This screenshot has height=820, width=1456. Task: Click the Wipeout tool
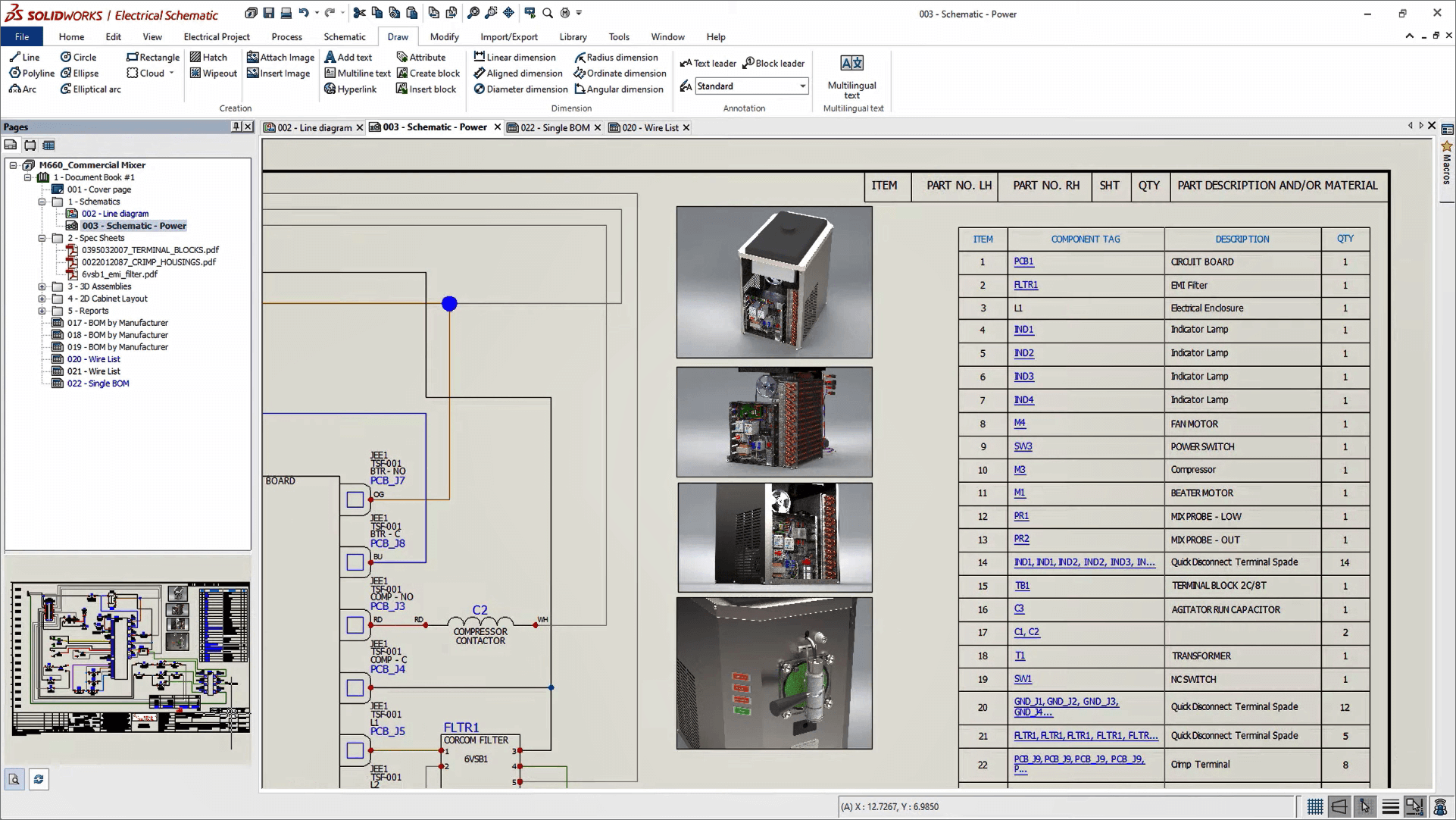(x=213, y=73)
